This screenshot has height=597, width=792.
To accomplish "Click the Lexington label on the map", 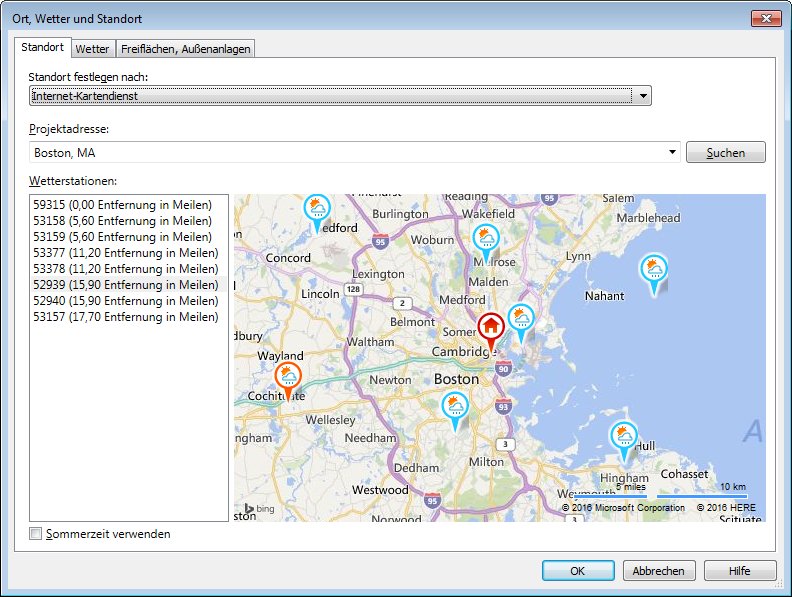I will (378, 274).
